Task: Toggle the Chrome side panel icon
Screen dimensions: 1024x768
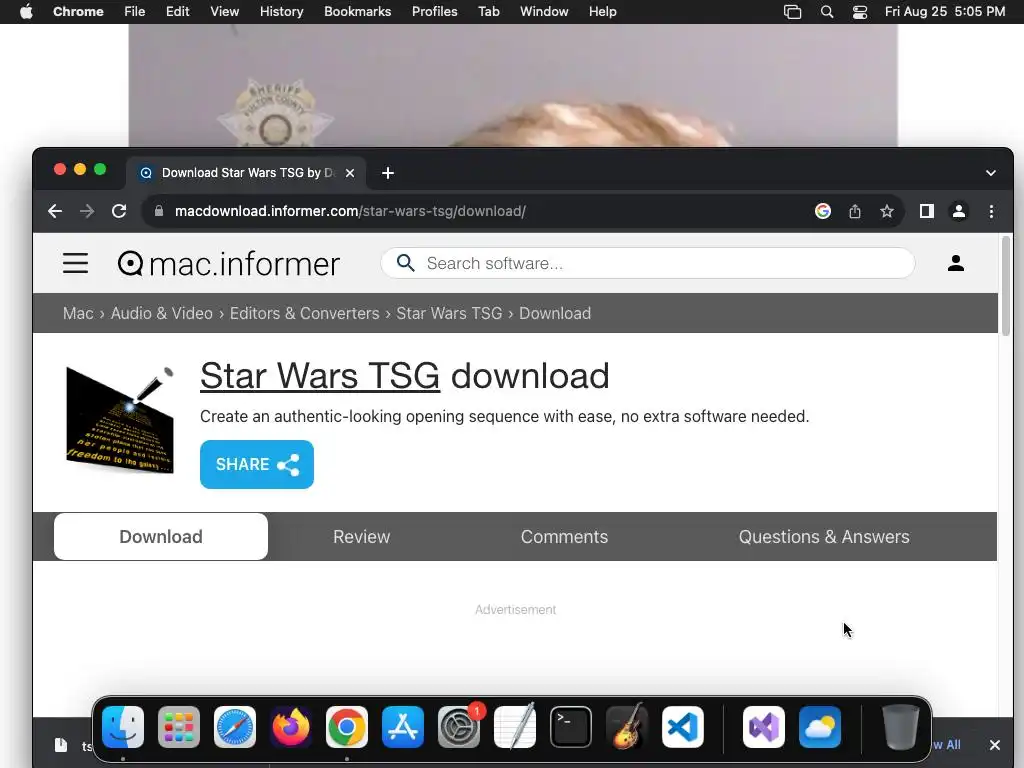Action: [x=926, y=211]
